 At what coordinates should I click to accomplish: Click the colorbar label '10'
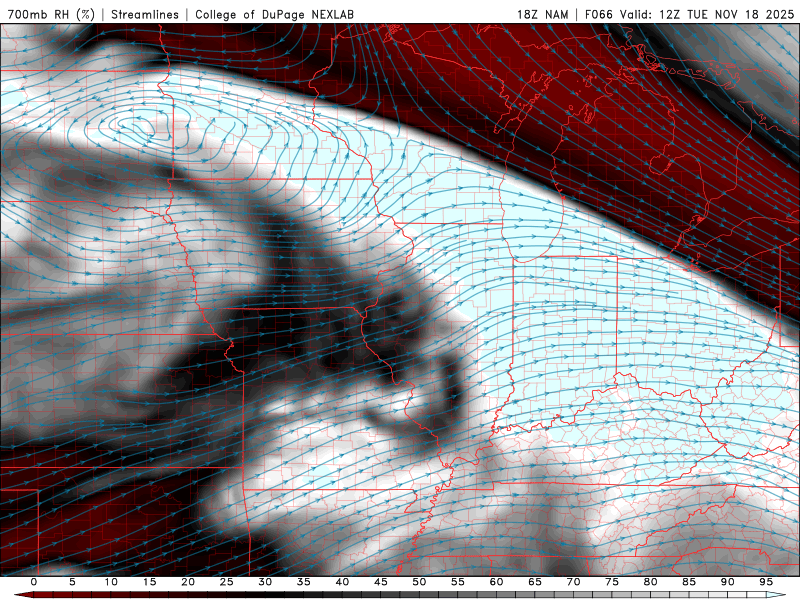coord(111,582)
